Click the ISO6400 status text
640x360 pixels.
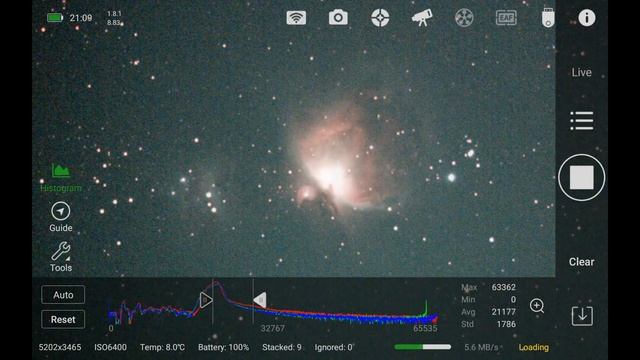pyautogui.click(x=110, y=347)
